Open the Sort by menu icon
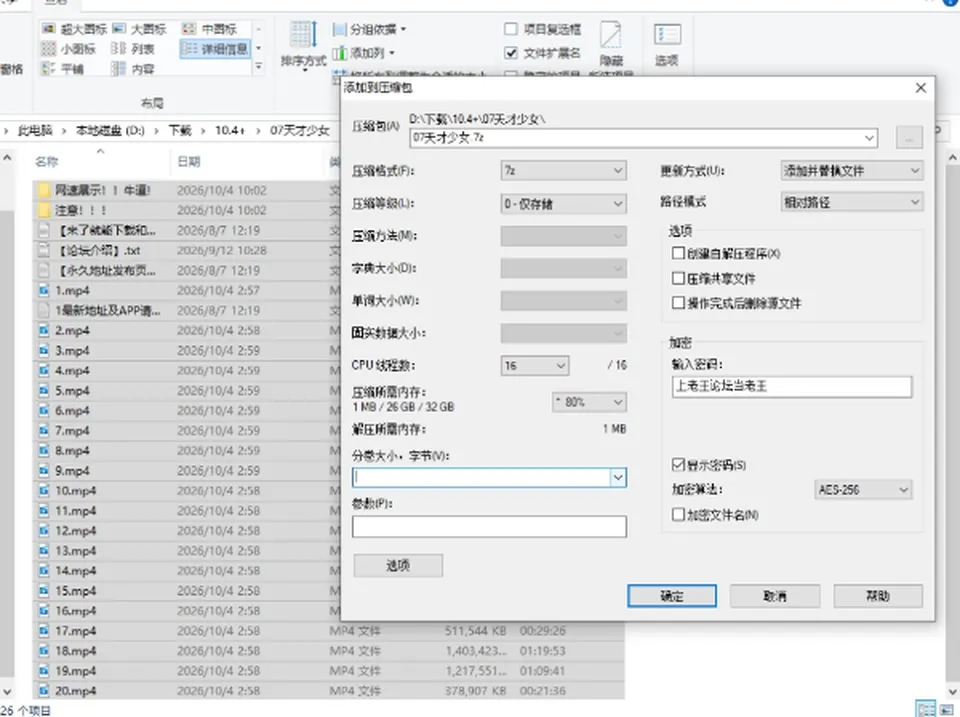 pyautogui.click(x=303, y=36)
